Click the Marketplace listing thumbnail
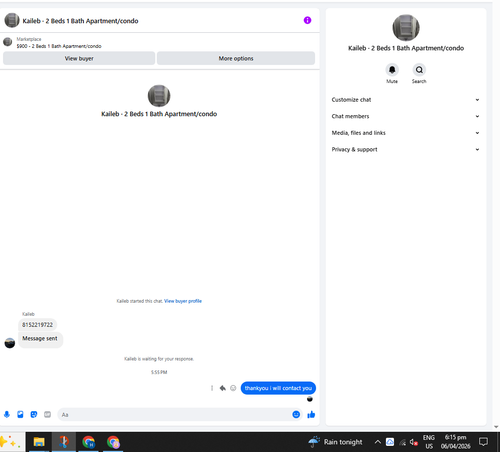This screenshot has width=500, height=452. click(8, 42)
